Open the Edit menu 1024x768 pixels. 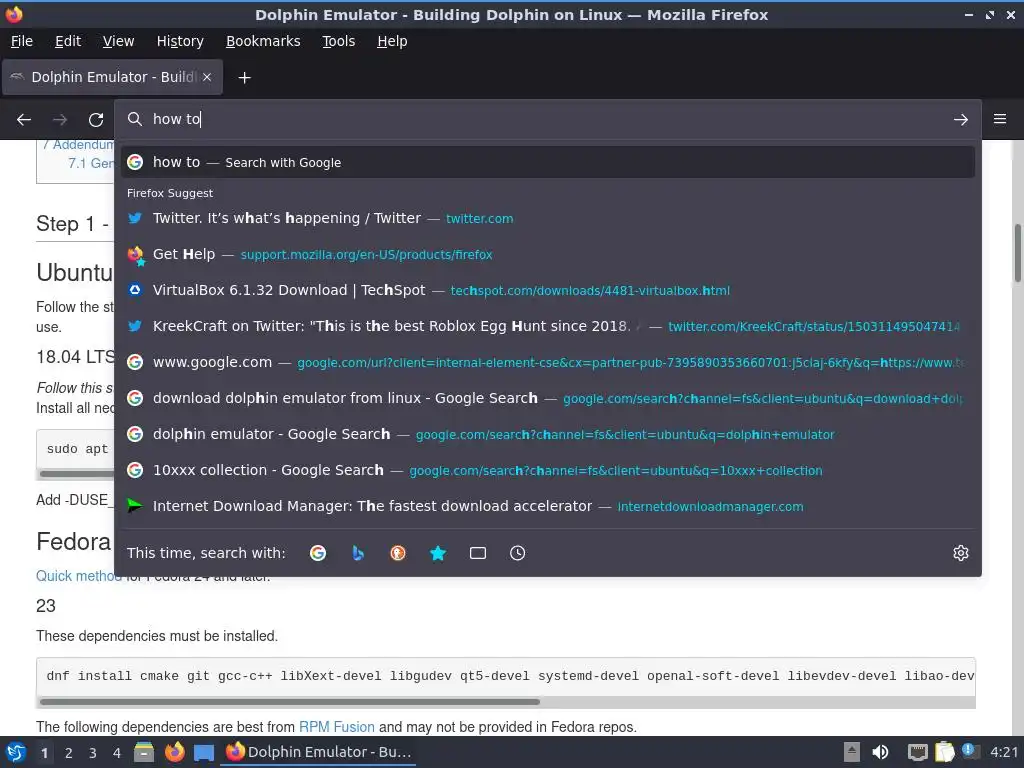coord(68,41)
